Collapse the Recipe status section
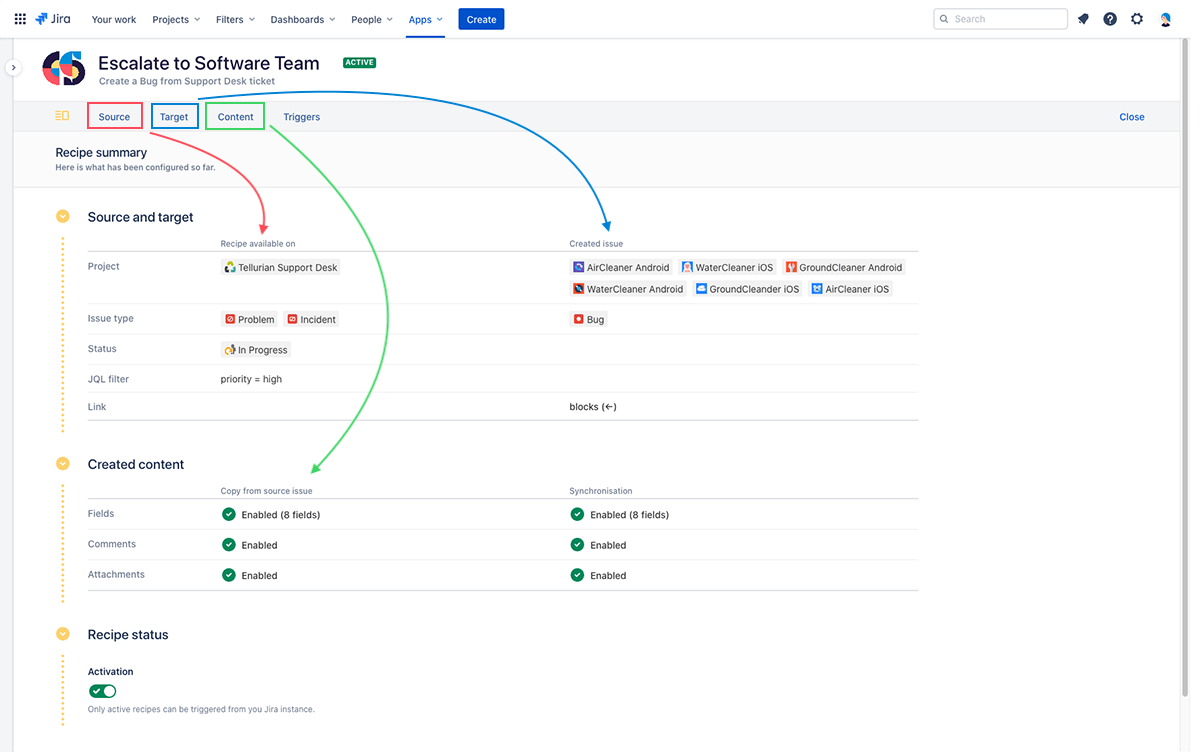Image resolution: width=1200 pixels, height=752 pixels. click(x=63, y=634)
